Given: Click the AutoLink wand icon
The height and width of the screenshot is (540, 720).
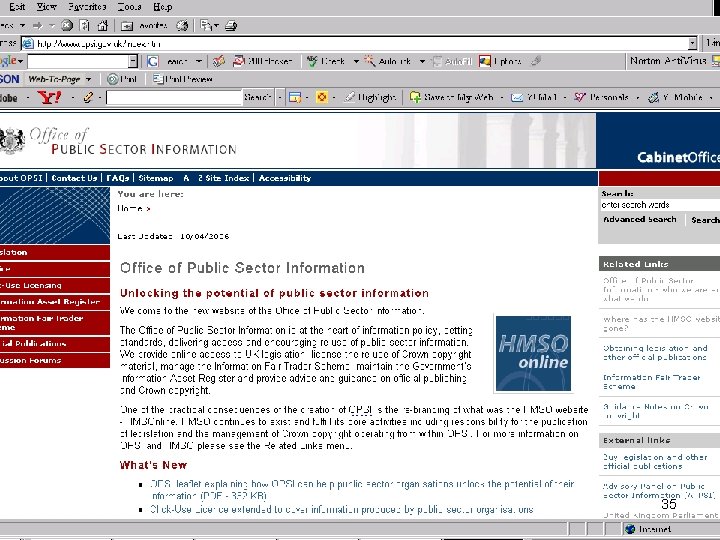Looking at the screenshot, I should tap(369, 61).
